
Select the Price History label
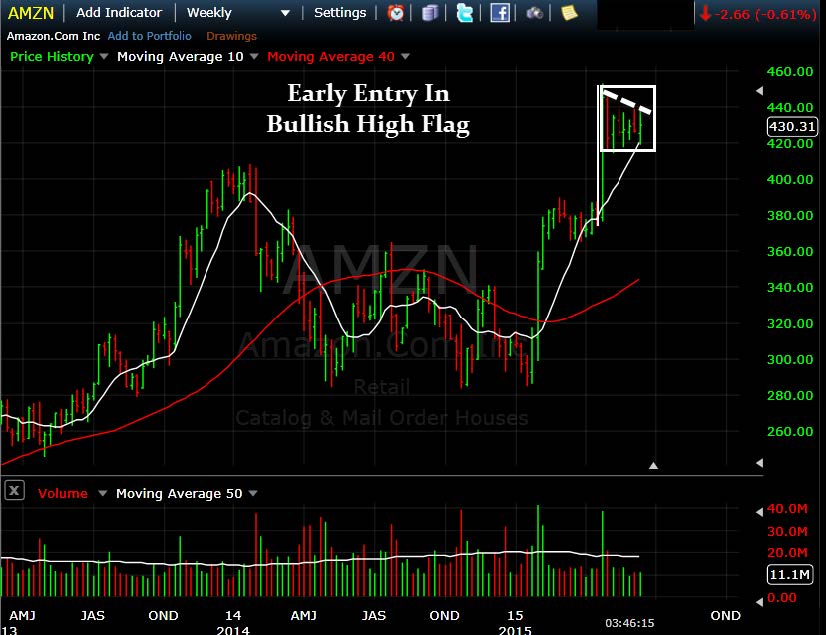click(x=52, y=56)
